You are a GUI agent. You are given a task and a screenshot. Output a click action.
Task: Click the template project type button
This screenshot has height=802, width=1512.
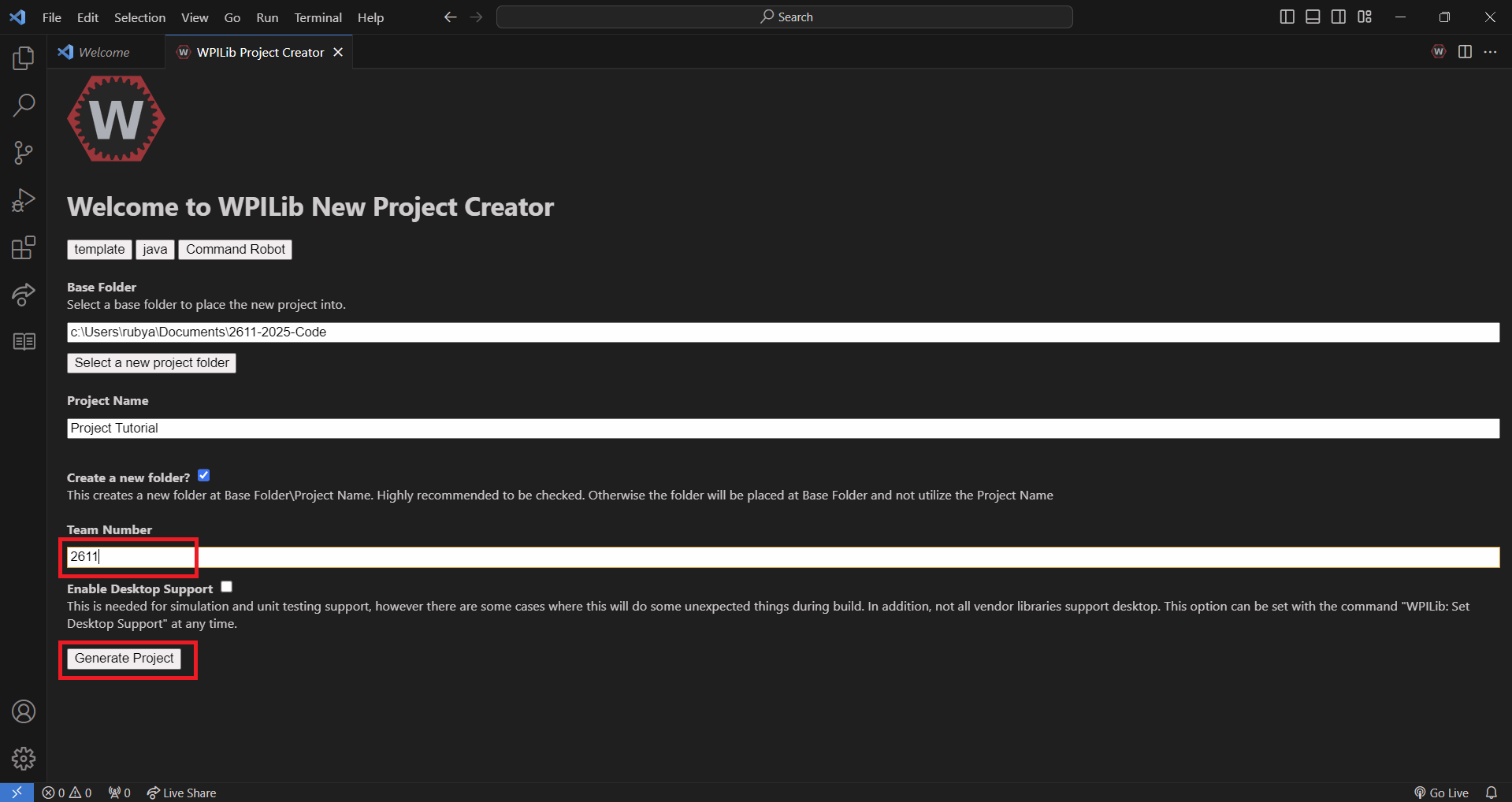tap(99, 249)
